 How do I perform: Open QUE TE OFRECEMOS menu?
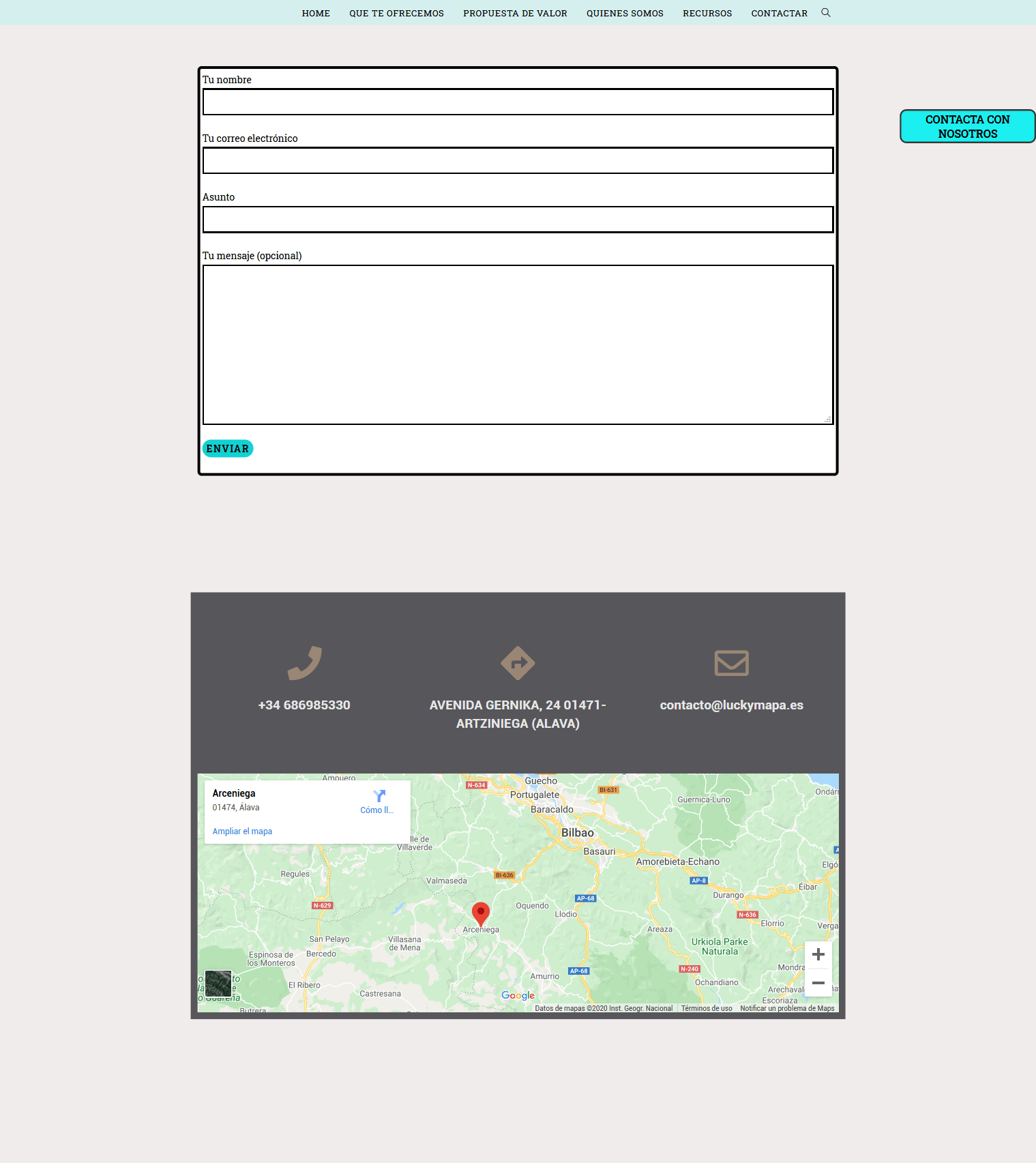coord(396,13)
